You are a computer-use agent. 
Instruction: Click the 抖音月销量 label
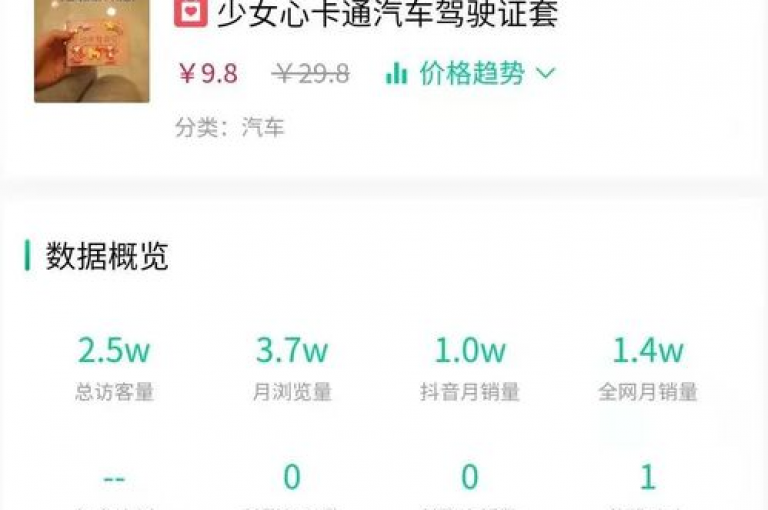[x=470, y=392]
